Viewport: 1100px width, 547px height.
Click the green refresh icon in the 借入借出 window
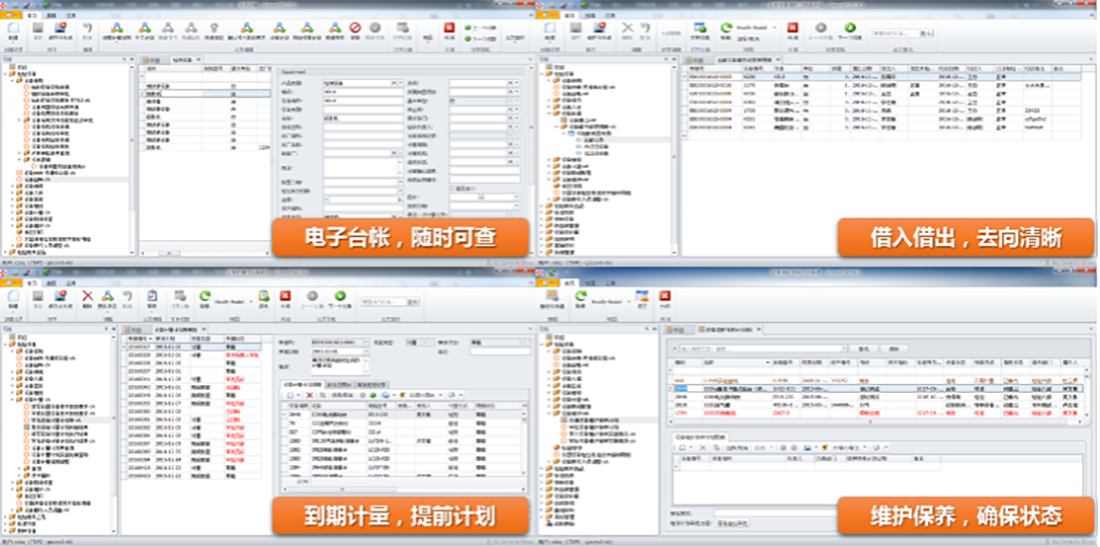[x=726, y=29]
